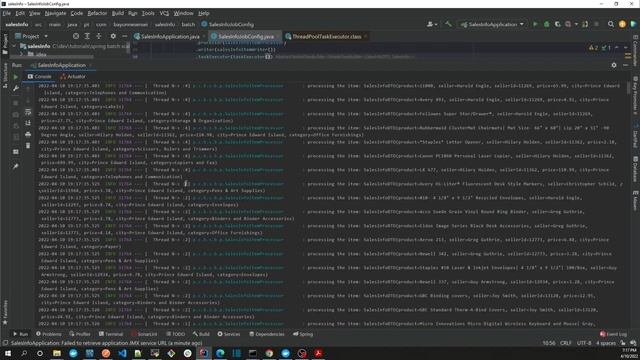
Task: Toggle soft-wrap in the console
Action: pos(28,111)
